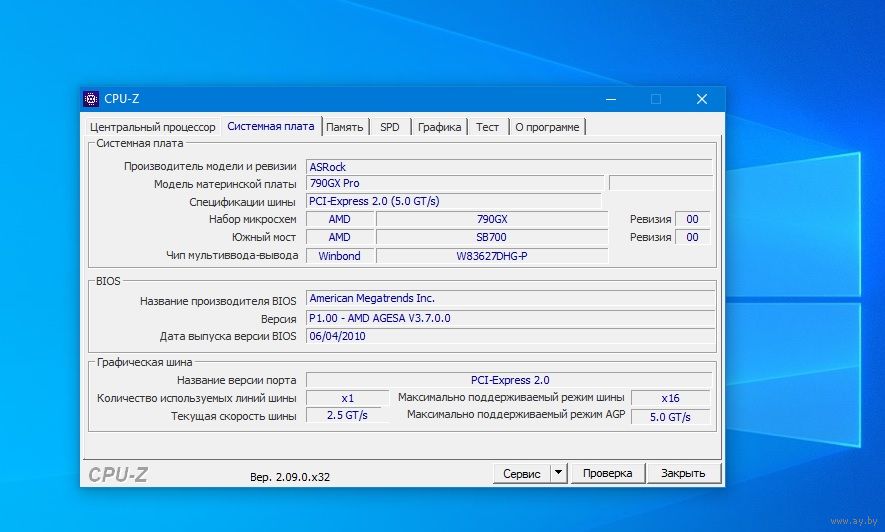Screen dimensions: 885x532
Task: Click the Южный мост label
Action: pos(264,238)
